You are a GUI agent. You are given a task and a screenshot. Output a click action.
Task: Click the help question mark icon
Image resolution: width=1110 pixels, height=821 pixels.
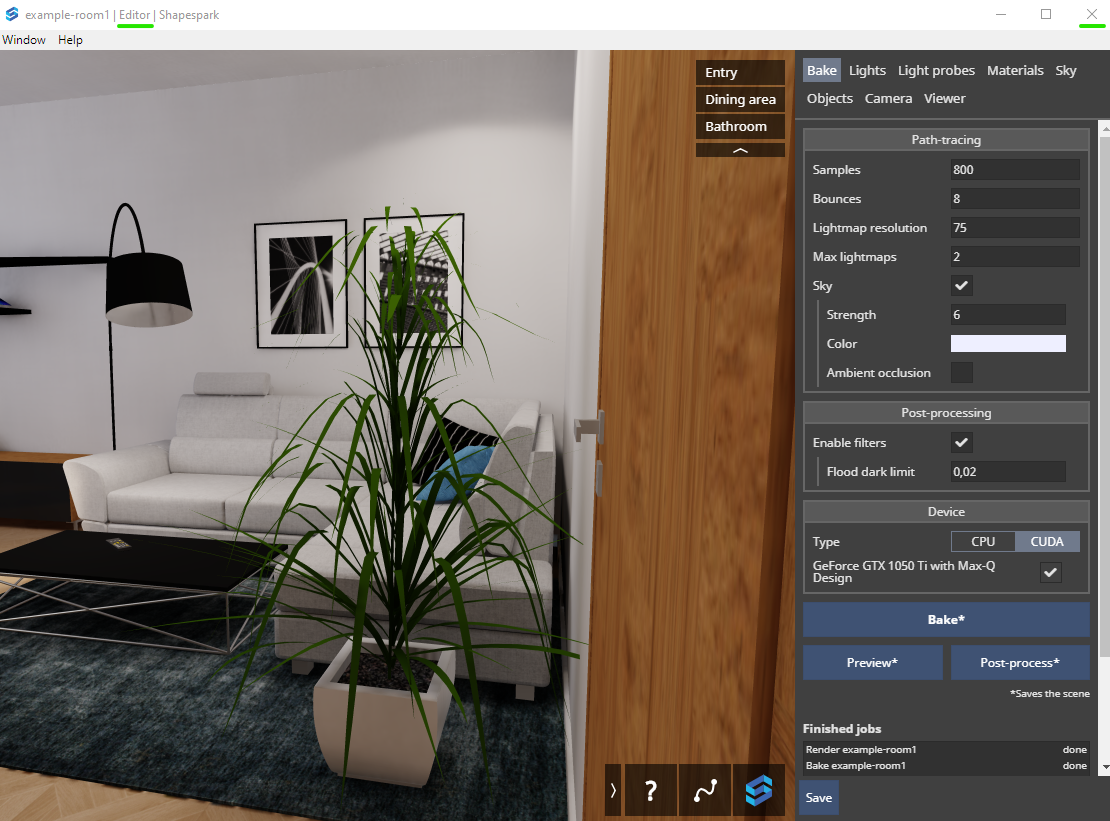point(651,791)
